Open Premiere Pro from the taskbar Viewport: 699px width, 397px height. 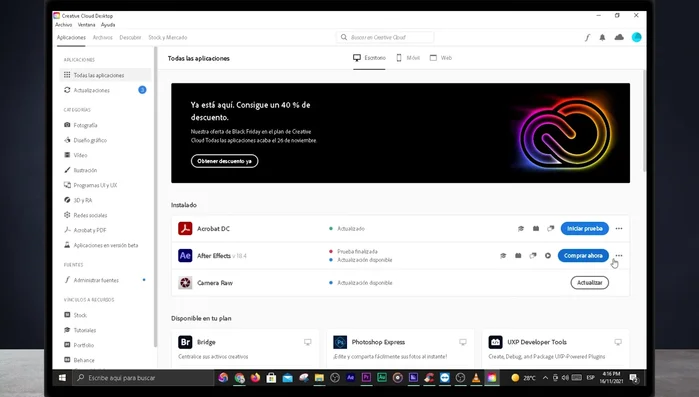click(366, 378)
